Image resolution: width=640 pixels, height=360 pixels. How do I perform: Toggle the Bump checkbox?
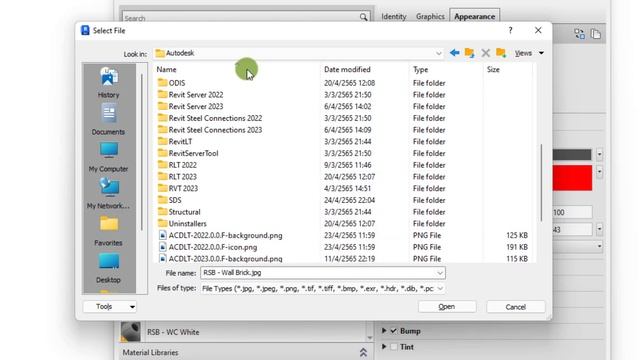393,331
